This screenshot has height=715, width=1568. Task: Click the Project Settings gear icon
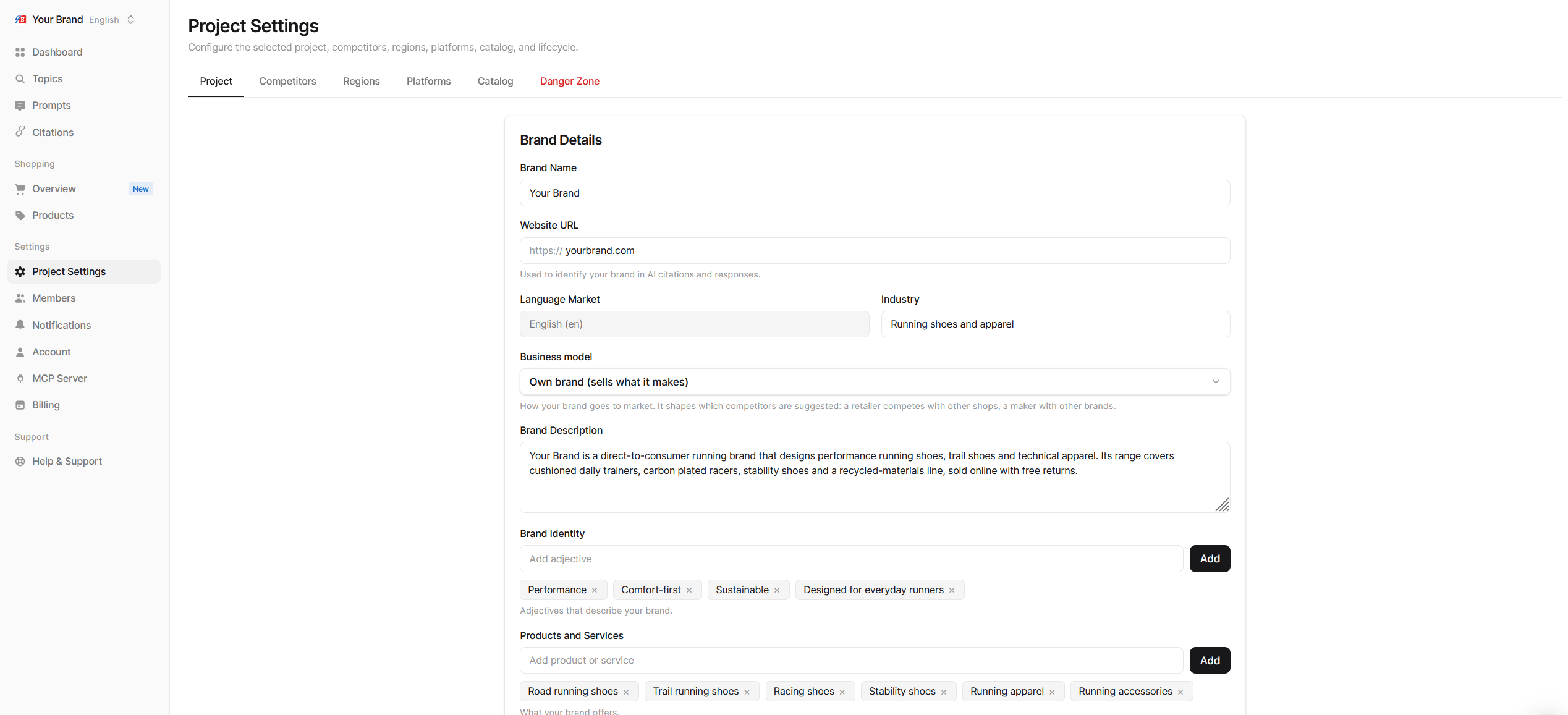click(20, 271)
